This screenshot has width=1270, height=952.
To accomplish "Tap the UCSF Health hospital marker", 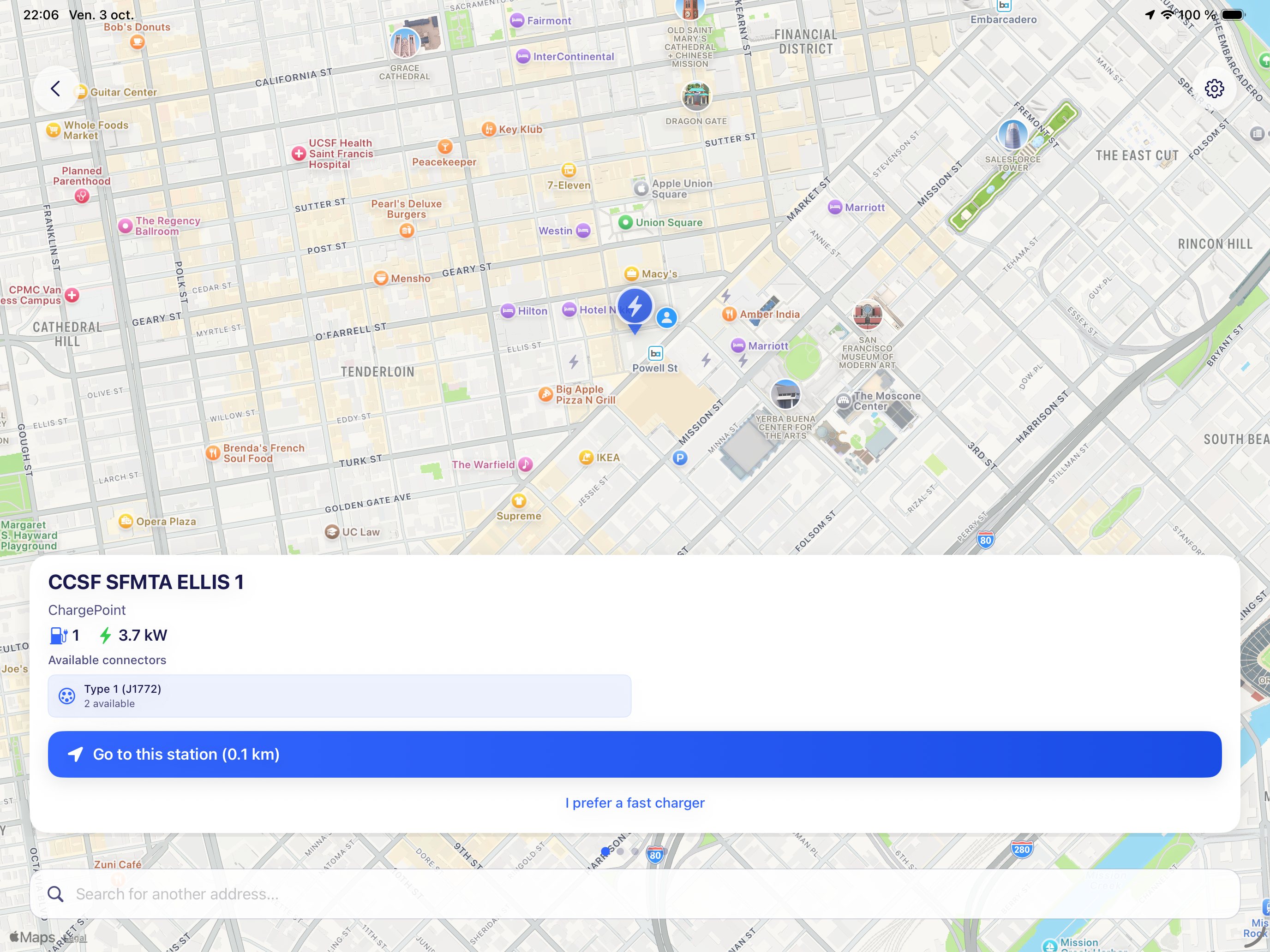I will [x=299, y=153].
